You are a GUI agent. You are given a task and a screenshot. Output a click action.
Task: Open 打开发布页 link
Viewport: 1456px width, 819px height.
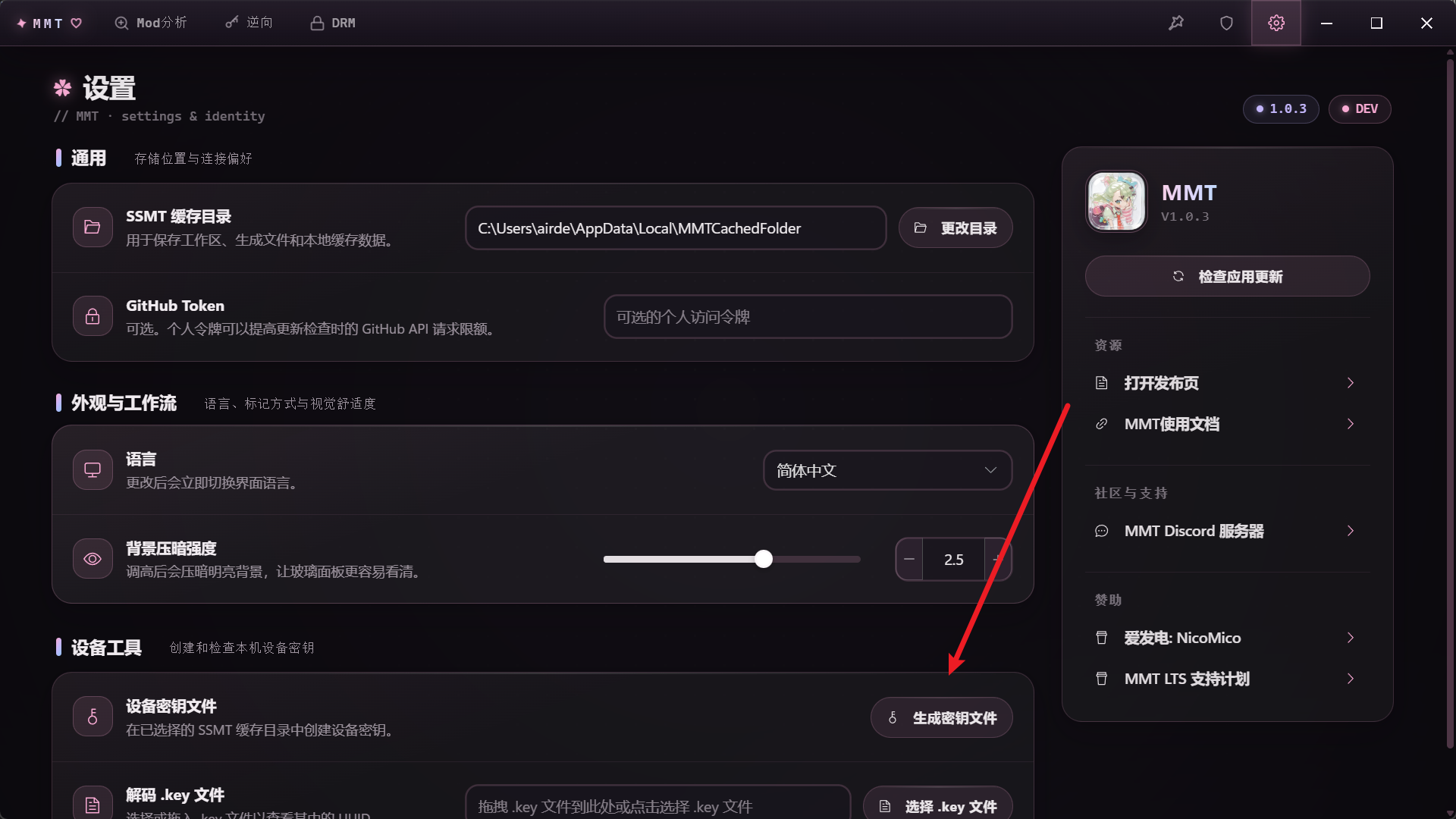tap(1227, 383)
